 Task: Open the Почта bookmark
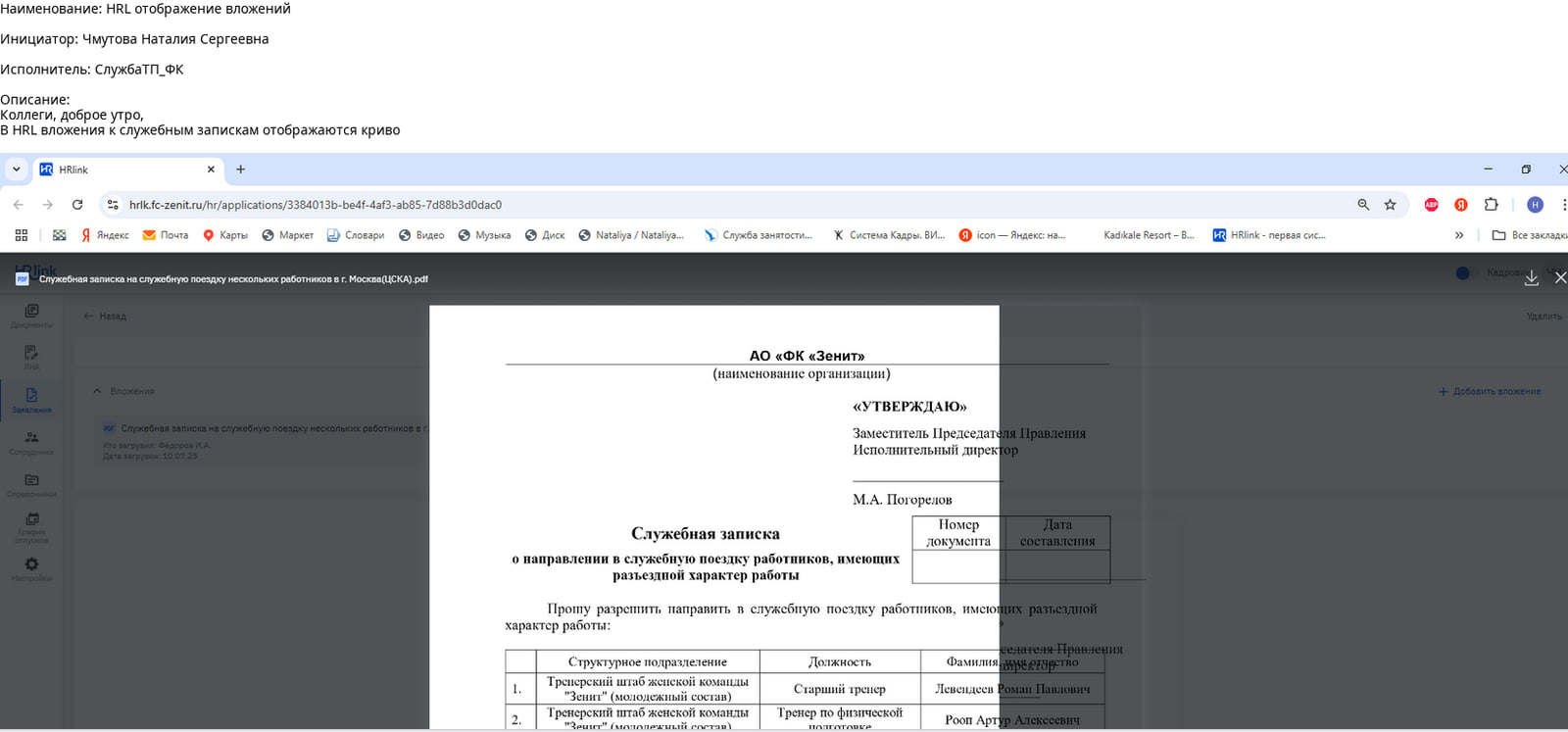[x=166, y=235]
